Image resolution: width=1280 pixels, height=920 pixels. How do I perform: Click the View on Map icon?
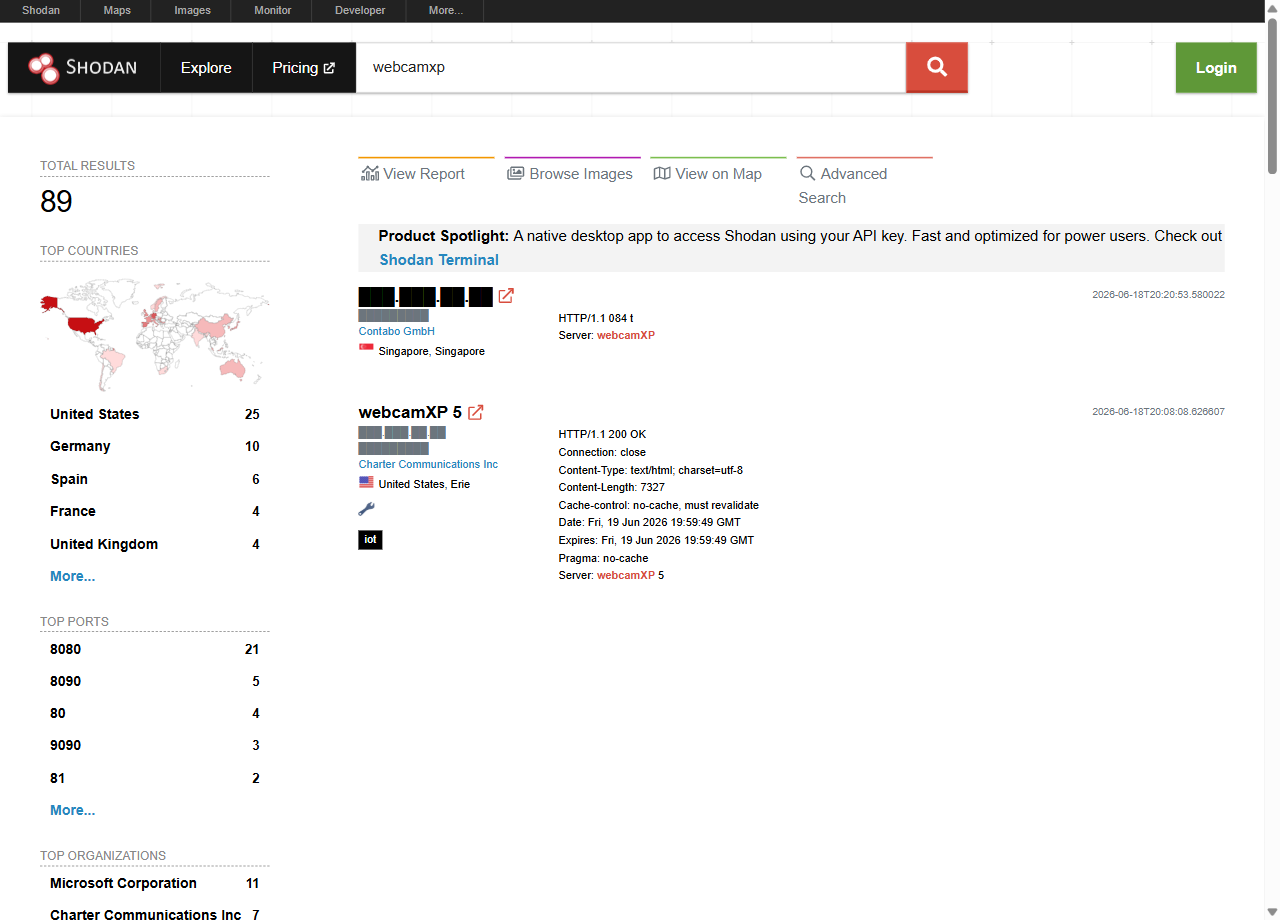point(662,173)
